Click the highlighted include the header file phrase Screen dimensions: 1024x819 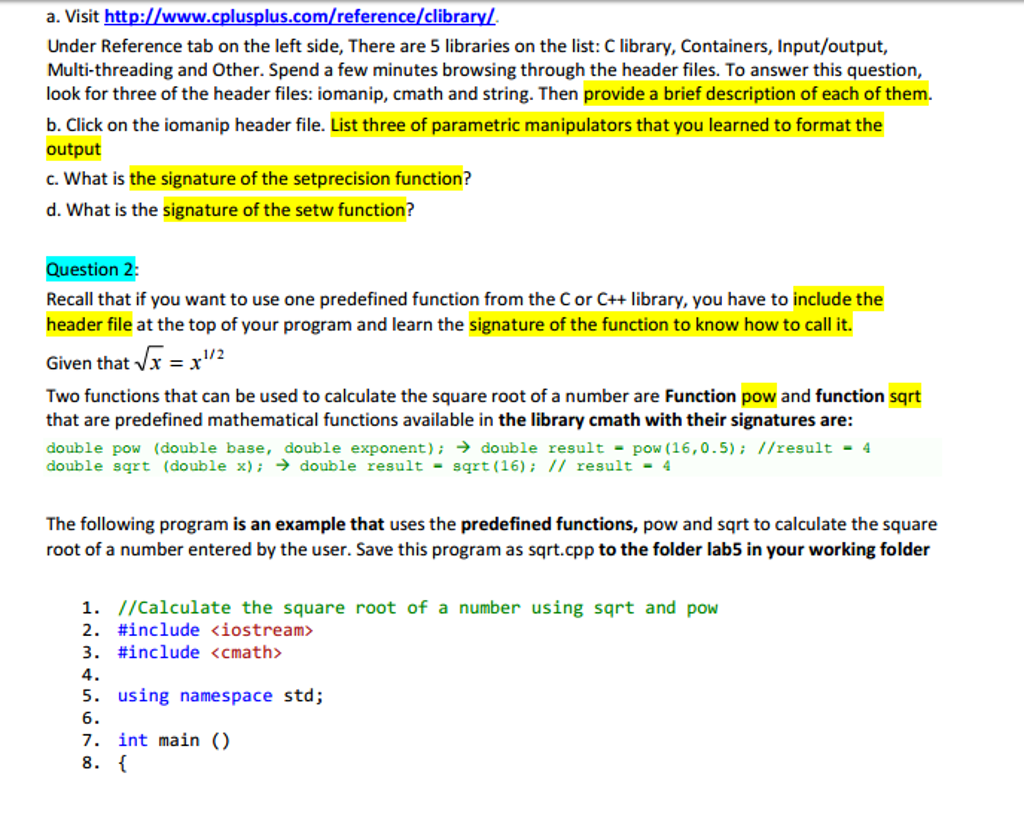click(x=838, y=299)
